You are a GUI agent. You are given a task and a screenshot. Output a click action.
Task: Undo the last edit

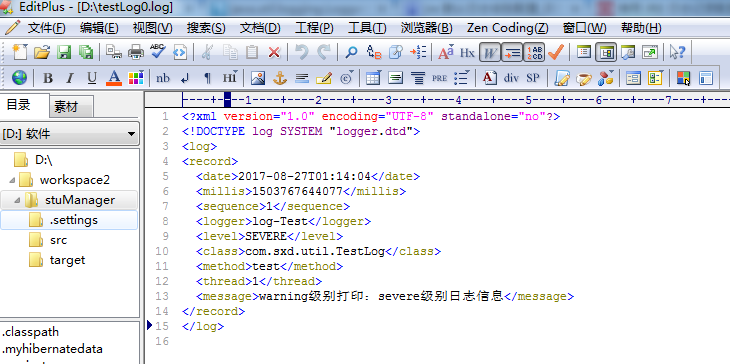pyautogui.click(x=301, y=52)
